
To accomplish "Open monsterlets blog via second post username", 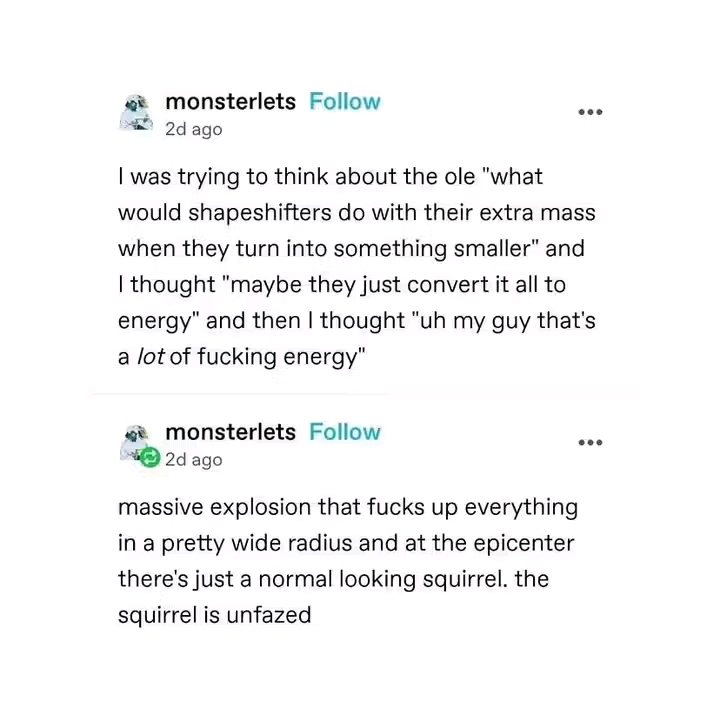I will pos(231,432).
